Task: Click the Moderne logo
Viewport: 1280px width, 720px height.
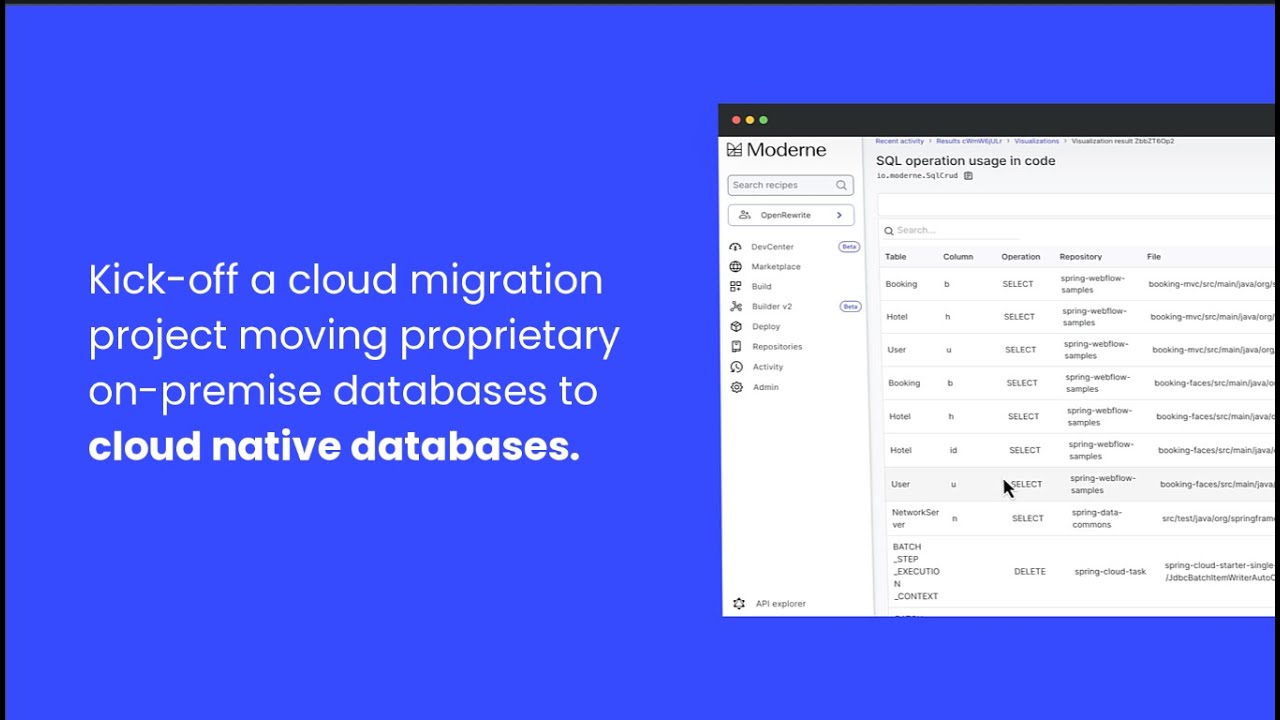Action: 776,150
